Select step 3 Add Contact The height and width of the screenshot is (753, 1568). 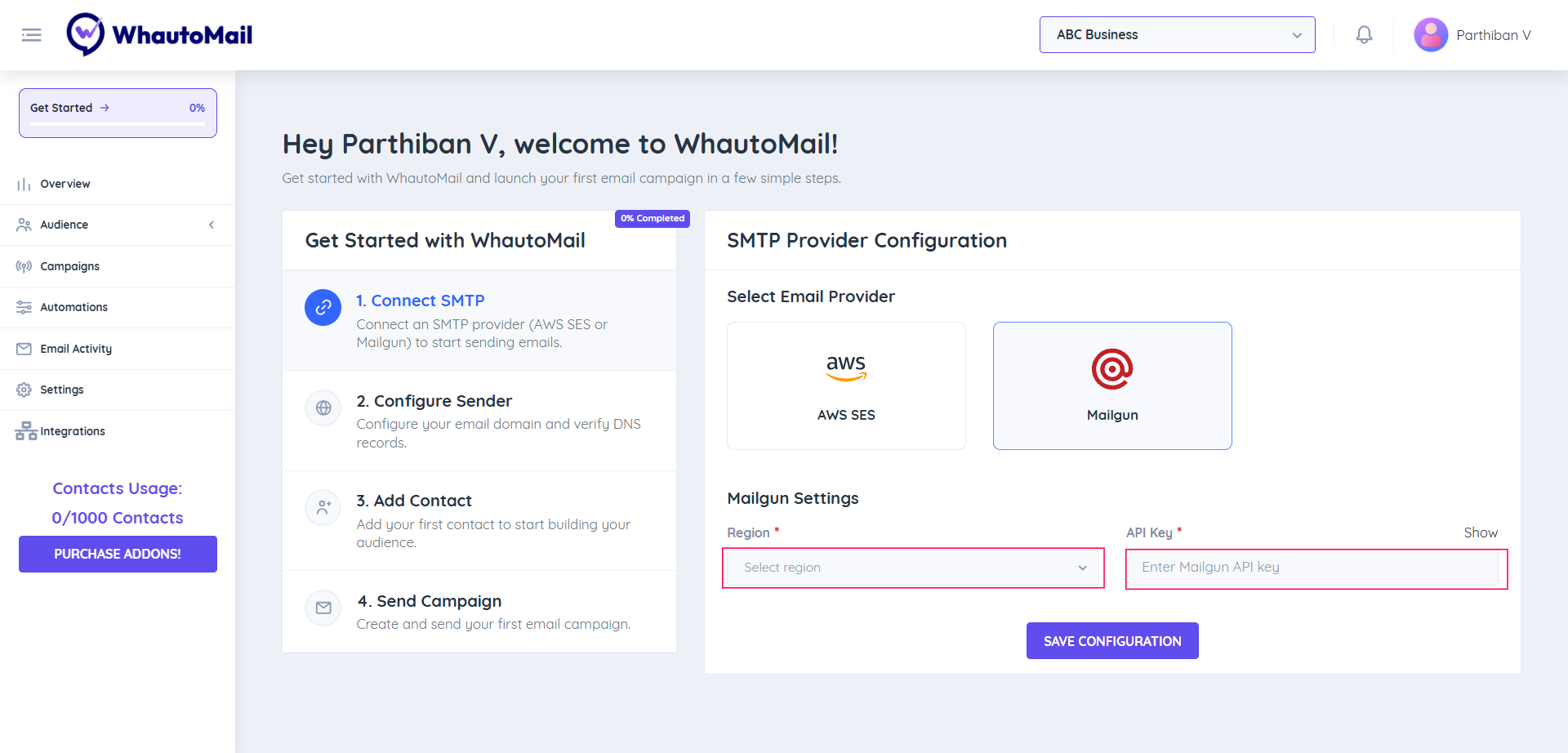(x=415, y=501)
